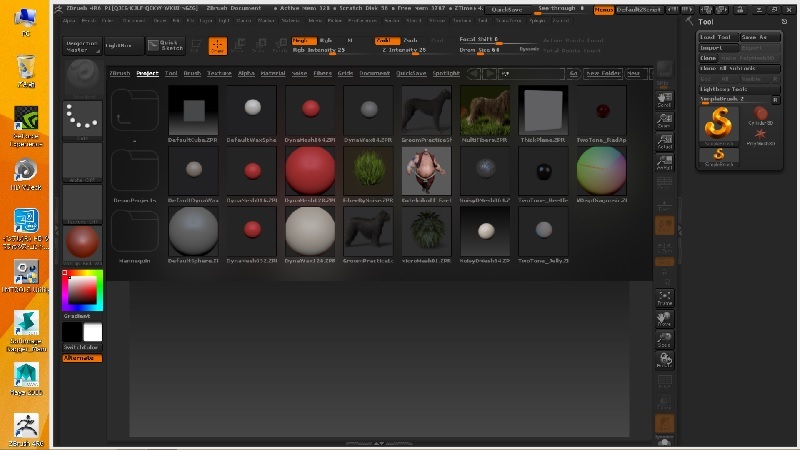
Task: Toggle the Zsub mode button
Action: tap(411, 40)
